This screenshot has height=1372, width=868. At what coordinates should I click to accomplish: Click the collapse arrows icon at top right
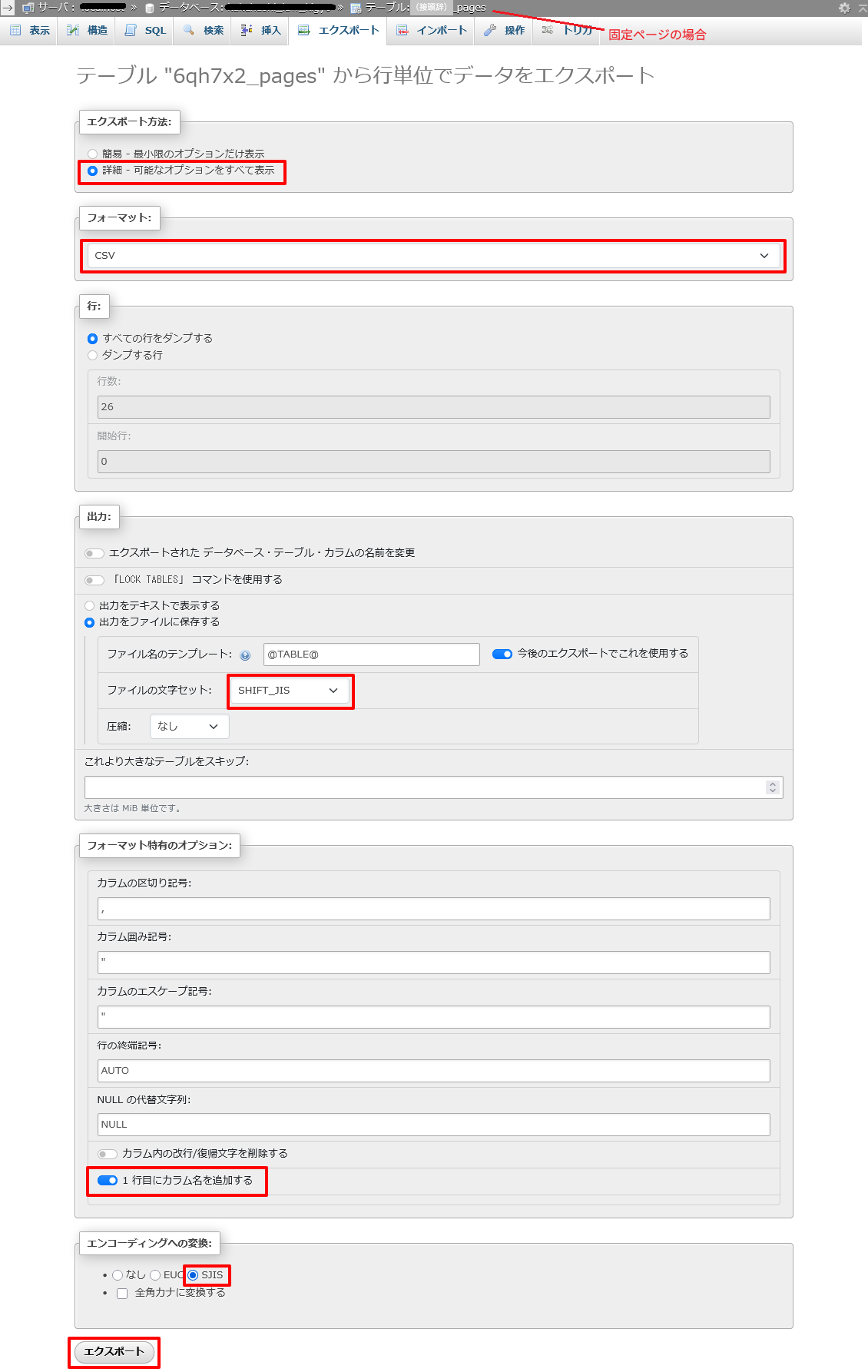(861, 8)
